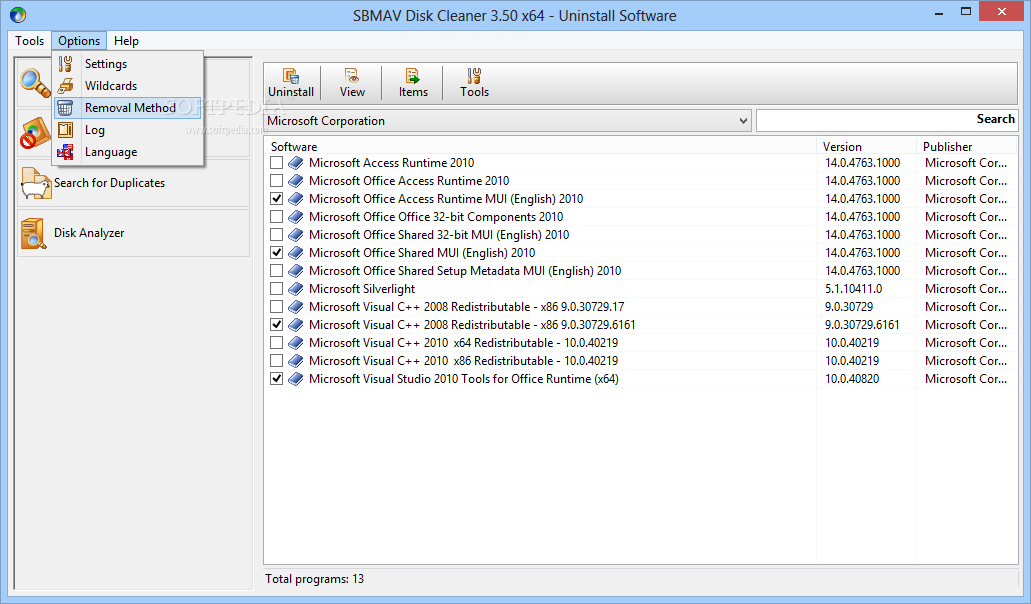Click the Settings menu icon

tap(65, 64)
